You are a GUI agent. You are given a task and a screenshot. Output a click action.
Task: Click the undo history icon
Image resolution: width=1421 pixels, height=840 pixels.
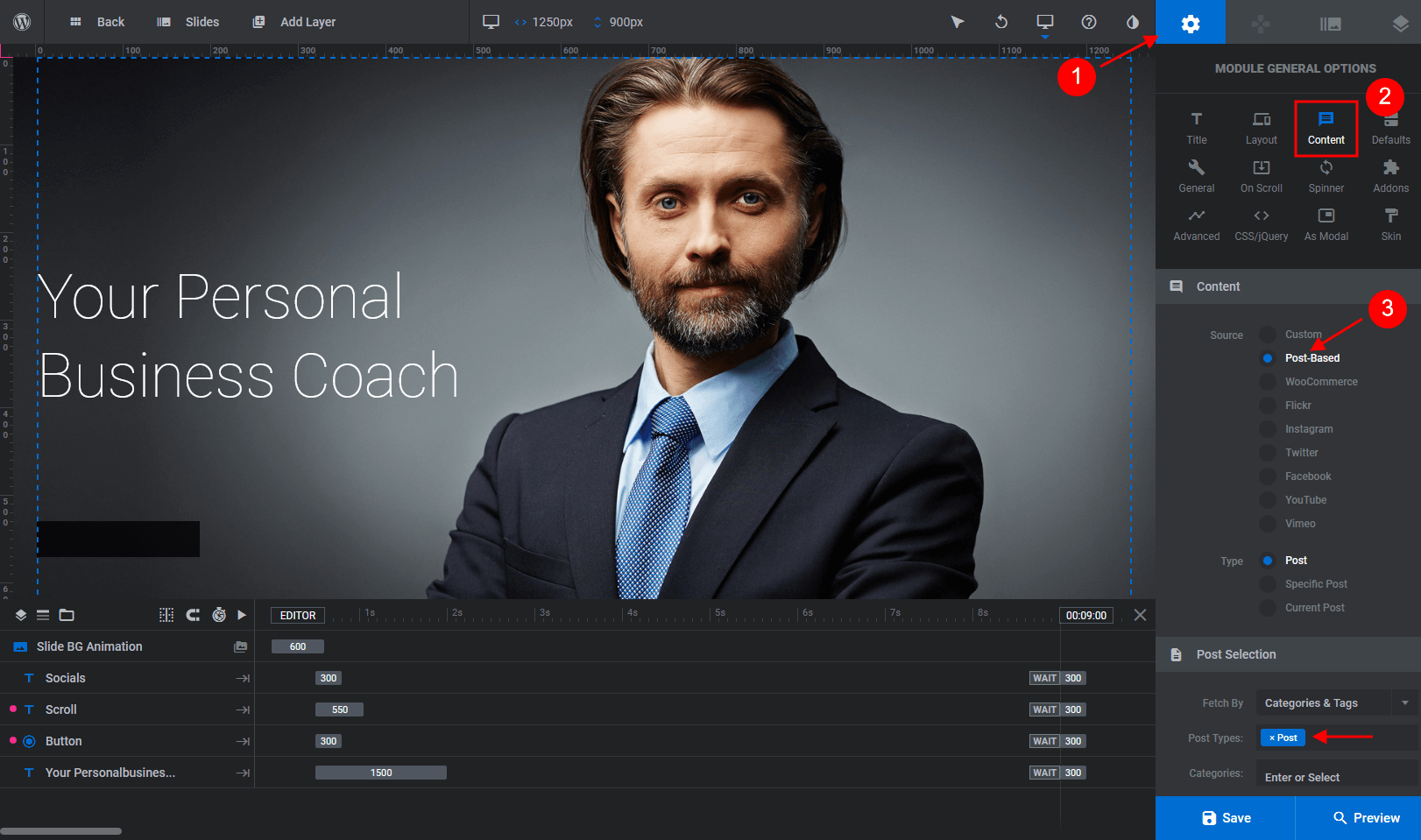click(x=1001, y=22)
